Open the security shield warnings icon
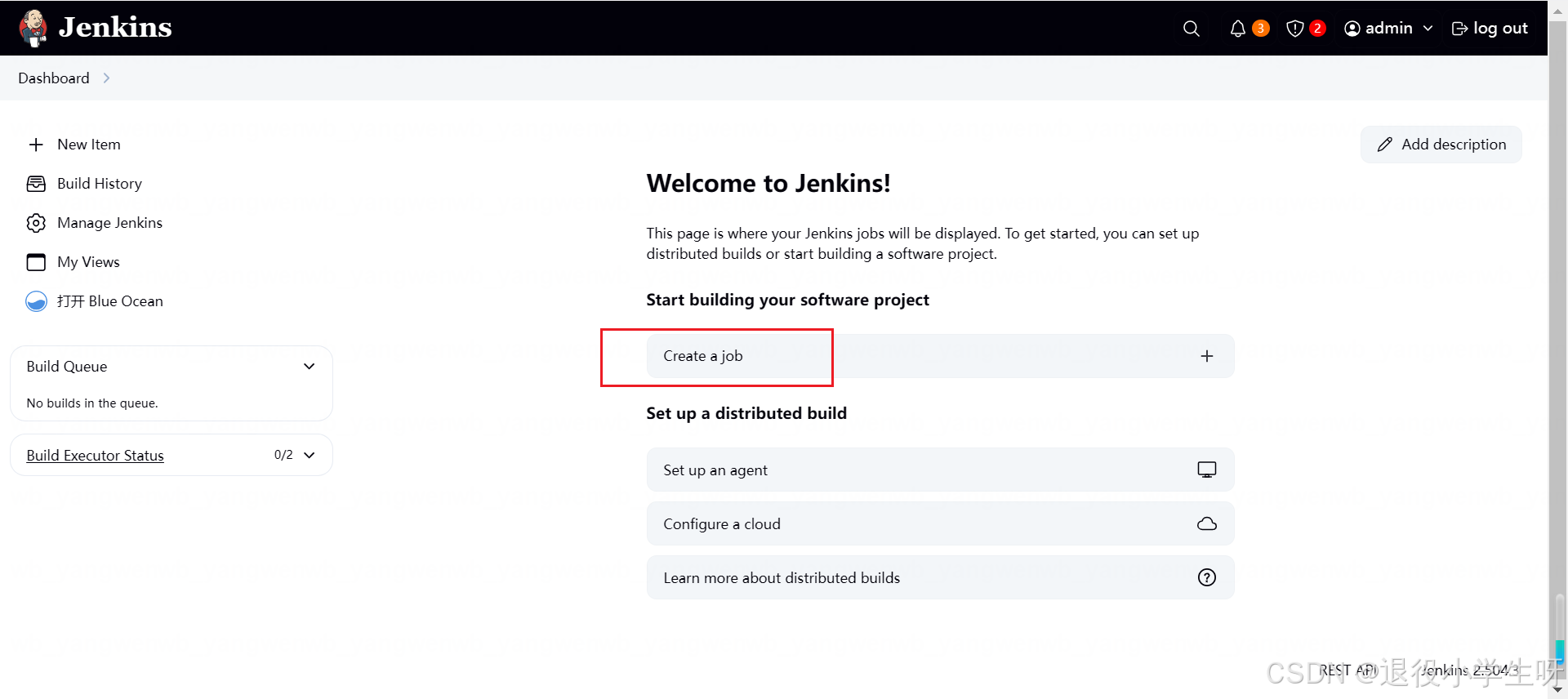1568x699 pixels. click(x=1295, y=29)
